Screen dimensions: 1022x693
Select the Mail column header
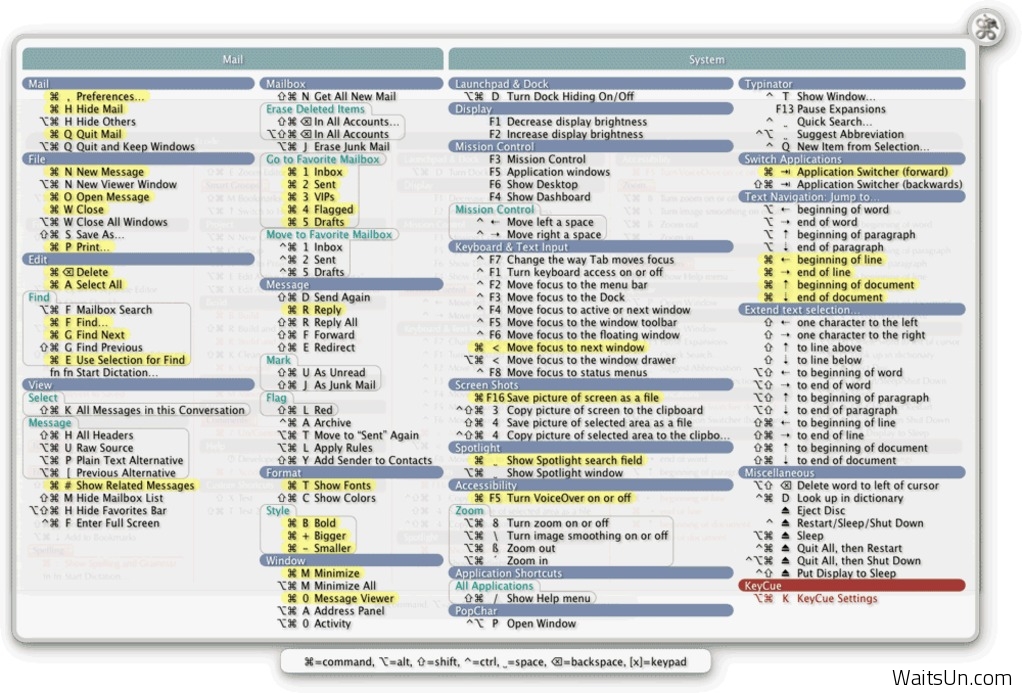tap(232, 59)
